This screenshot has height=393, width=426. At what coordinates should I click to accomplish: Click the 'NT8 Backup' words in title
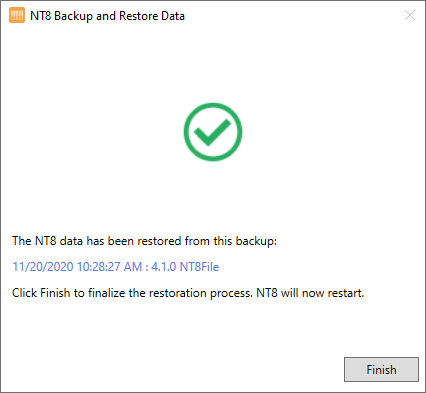pos(62,16)
